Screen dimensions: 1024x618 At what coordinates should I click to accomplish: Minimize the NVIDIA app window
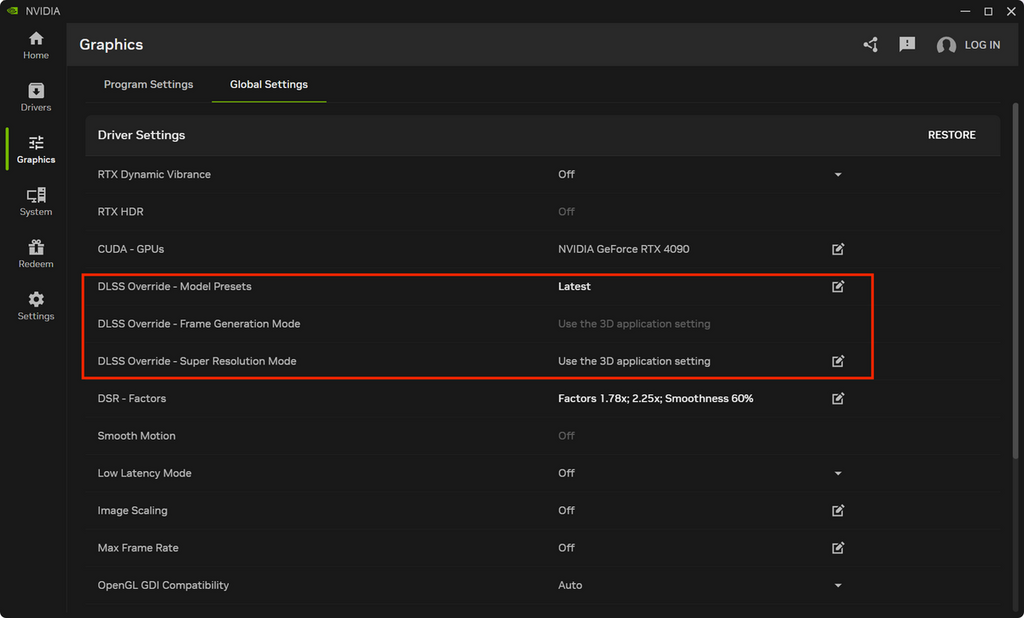coord(965,11)
